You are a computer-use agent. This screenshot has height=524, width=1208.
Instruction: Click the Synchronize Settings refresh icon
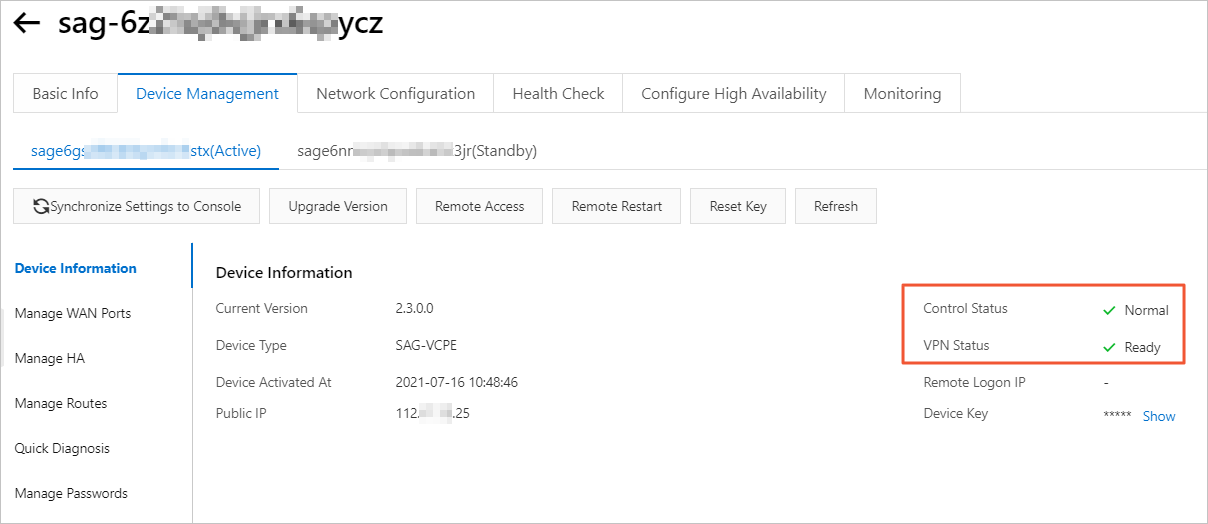41,207
